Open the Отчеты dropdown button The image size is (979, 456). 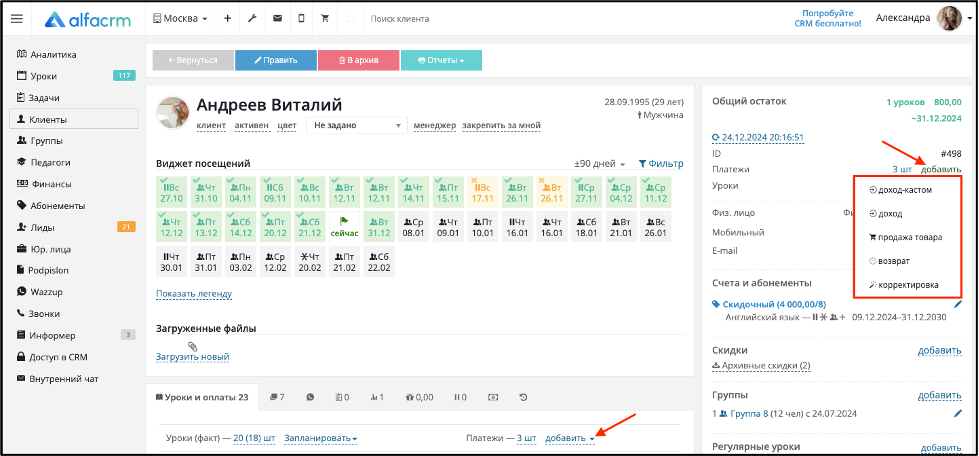(x=441, y=60)
